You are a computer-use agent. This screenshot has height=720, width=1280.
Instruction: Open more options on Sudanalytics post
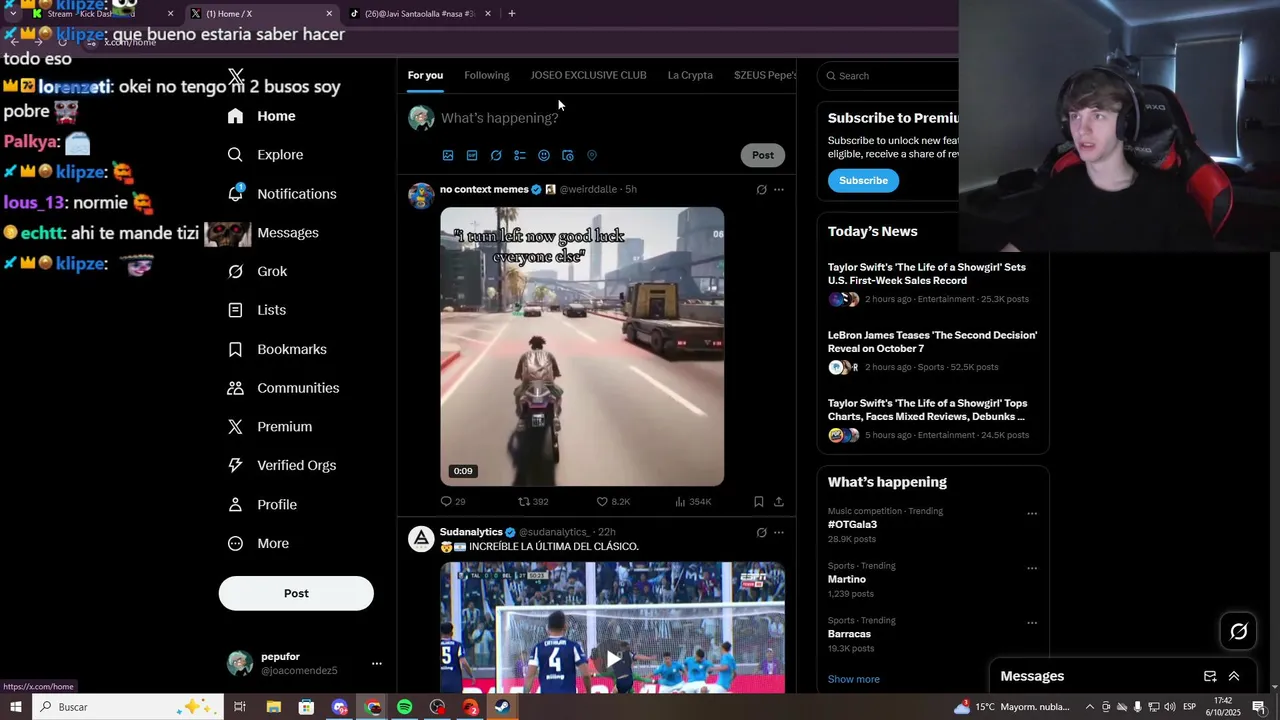point(779,533)
